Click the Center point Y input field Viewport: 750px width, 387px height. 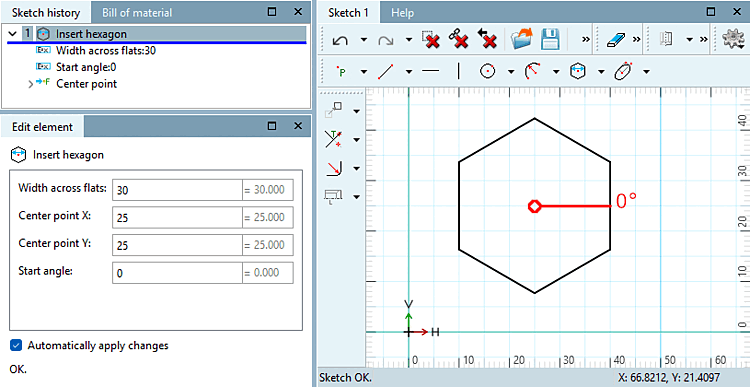click(x=177, y=245)
